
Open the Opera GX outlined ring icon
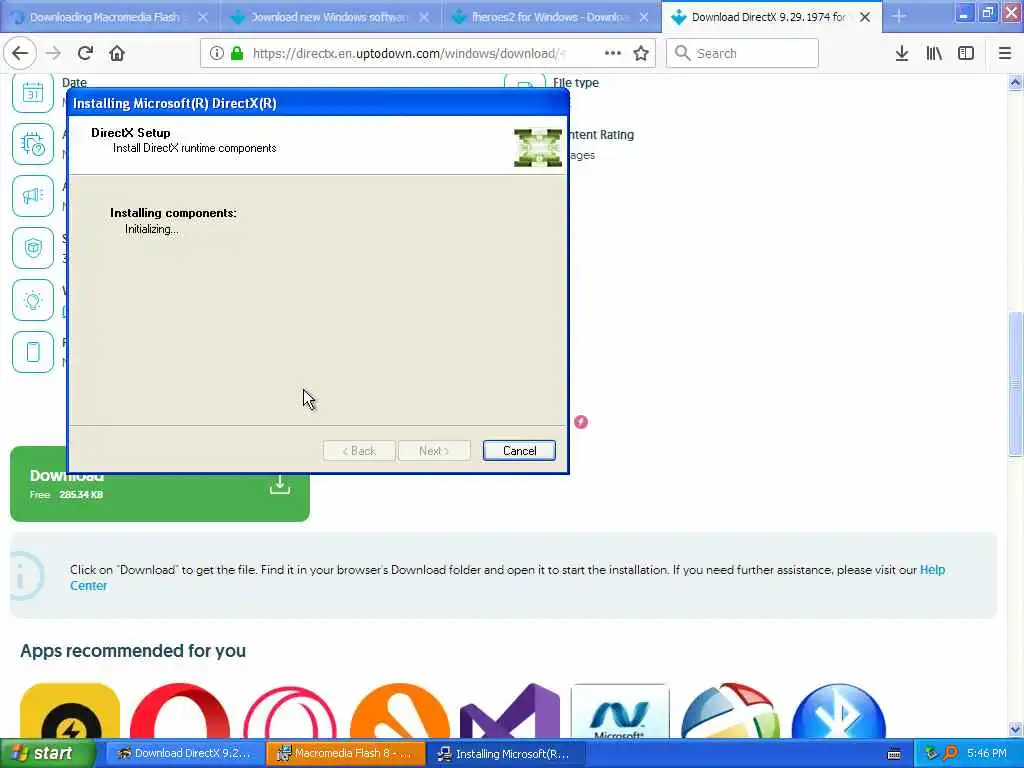tap(290, 711)
